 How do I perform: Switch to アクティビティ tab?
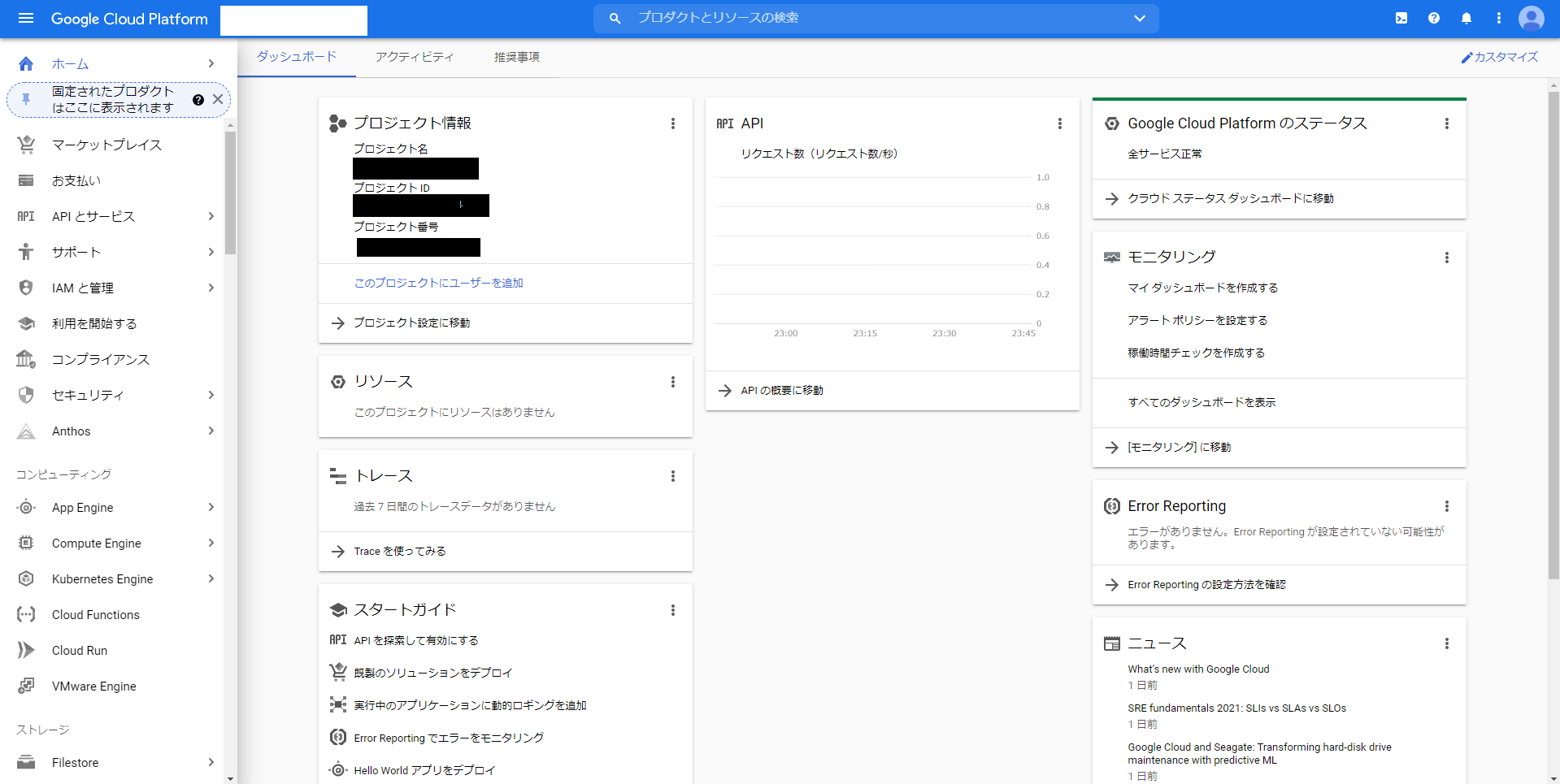click(415, 57)
